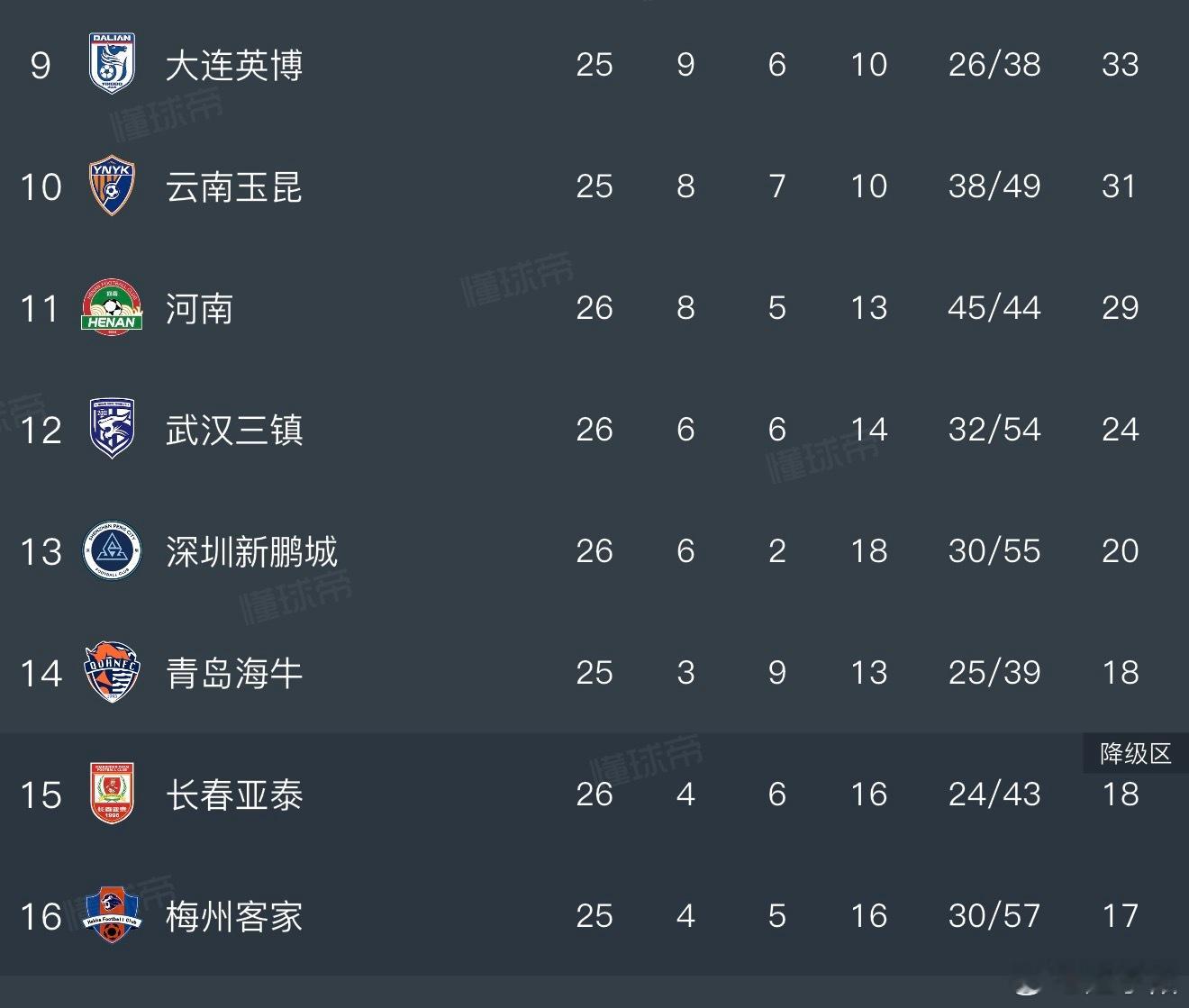Open team page for 大连英博
The width and height of the screenshot is (1189, 1008).
(x=234, y=65)
